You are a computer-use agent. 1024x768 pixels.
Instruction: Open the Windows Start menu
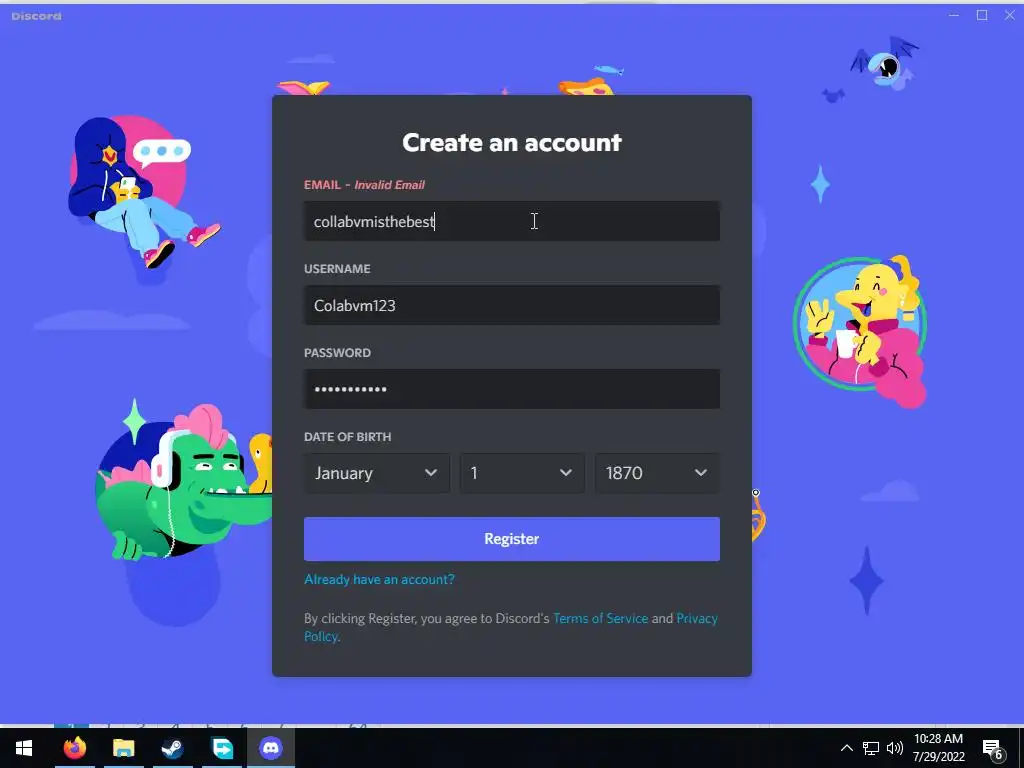pyautogui.click(x=24, y=748)
